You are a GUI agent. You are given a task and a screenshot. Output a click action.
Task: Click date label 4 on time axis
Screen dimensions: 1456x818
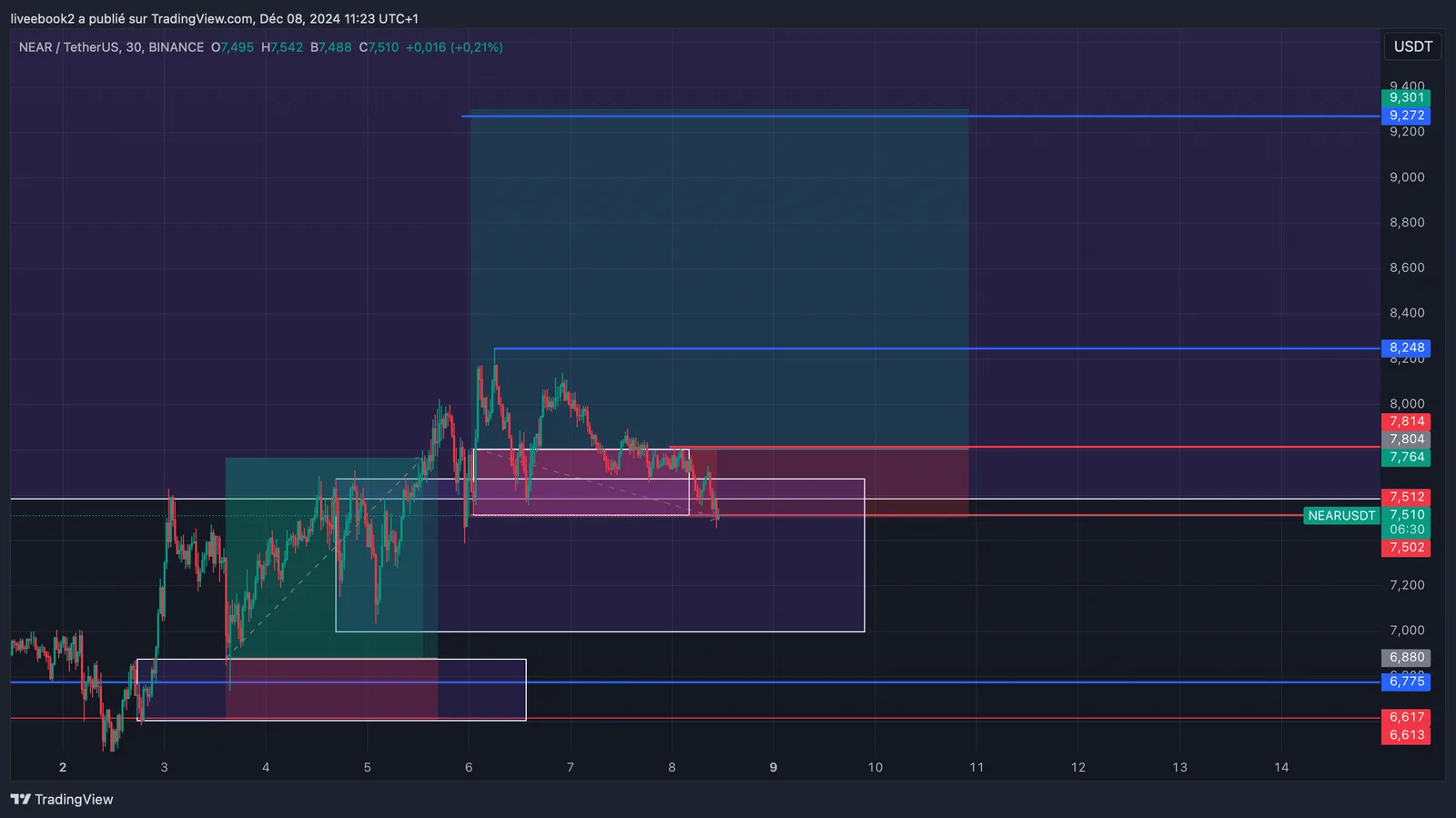(x=266, y=767)
